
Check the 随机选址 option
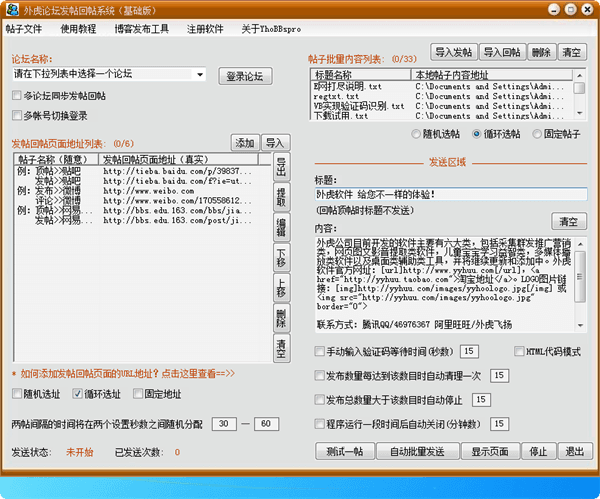point(17,394)
